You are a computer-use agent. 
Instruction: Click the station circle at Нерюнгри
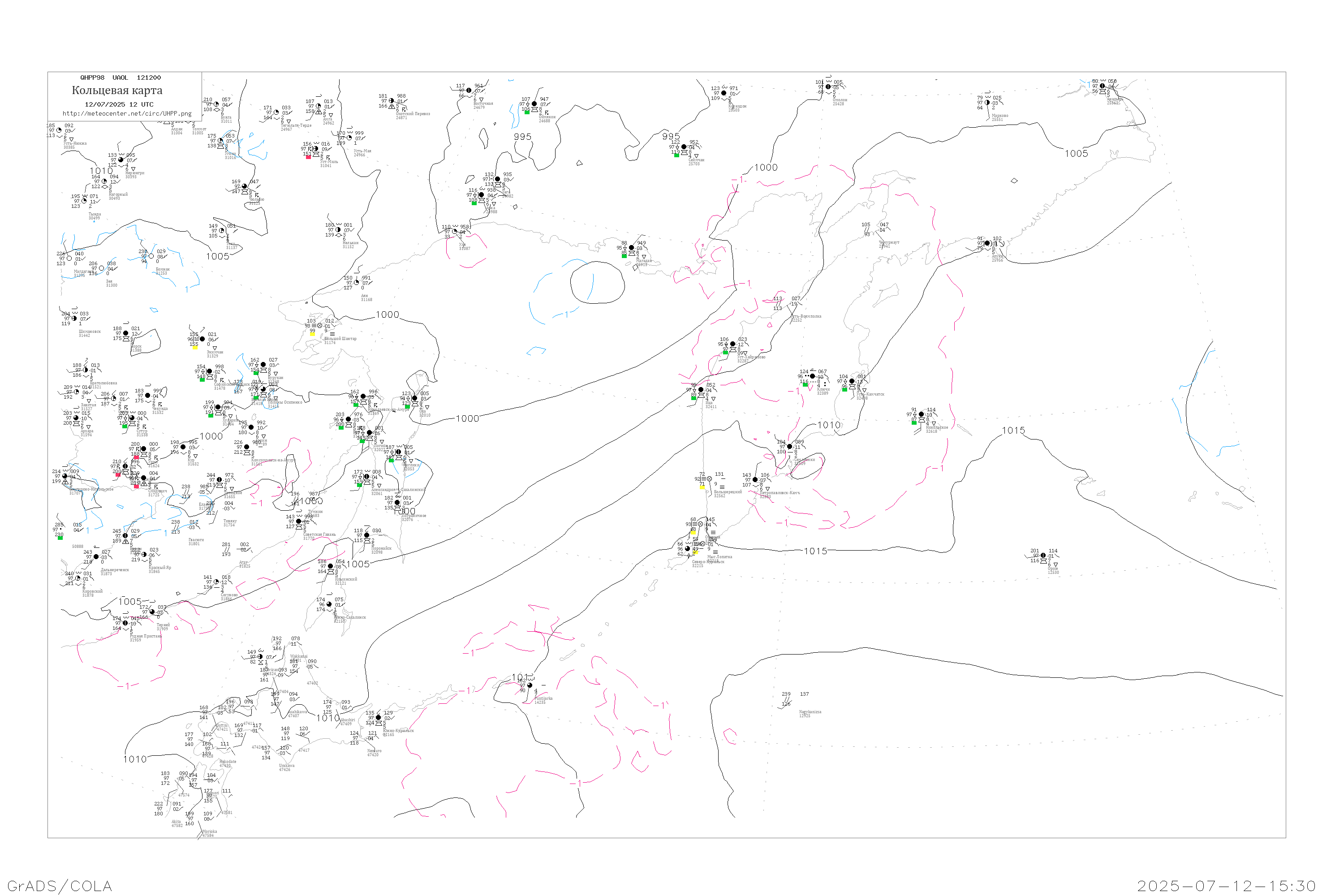(121, 160)
